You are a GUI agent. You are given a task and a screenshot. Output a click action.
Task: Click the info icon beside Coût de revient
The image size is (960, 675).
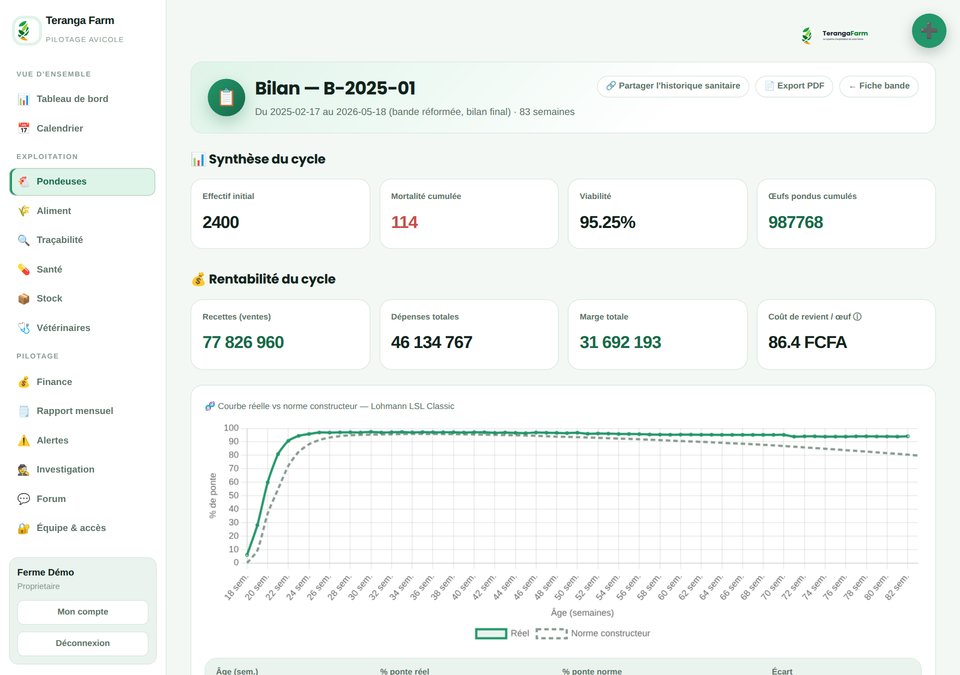pyautogui.click(x=857, y=317)
